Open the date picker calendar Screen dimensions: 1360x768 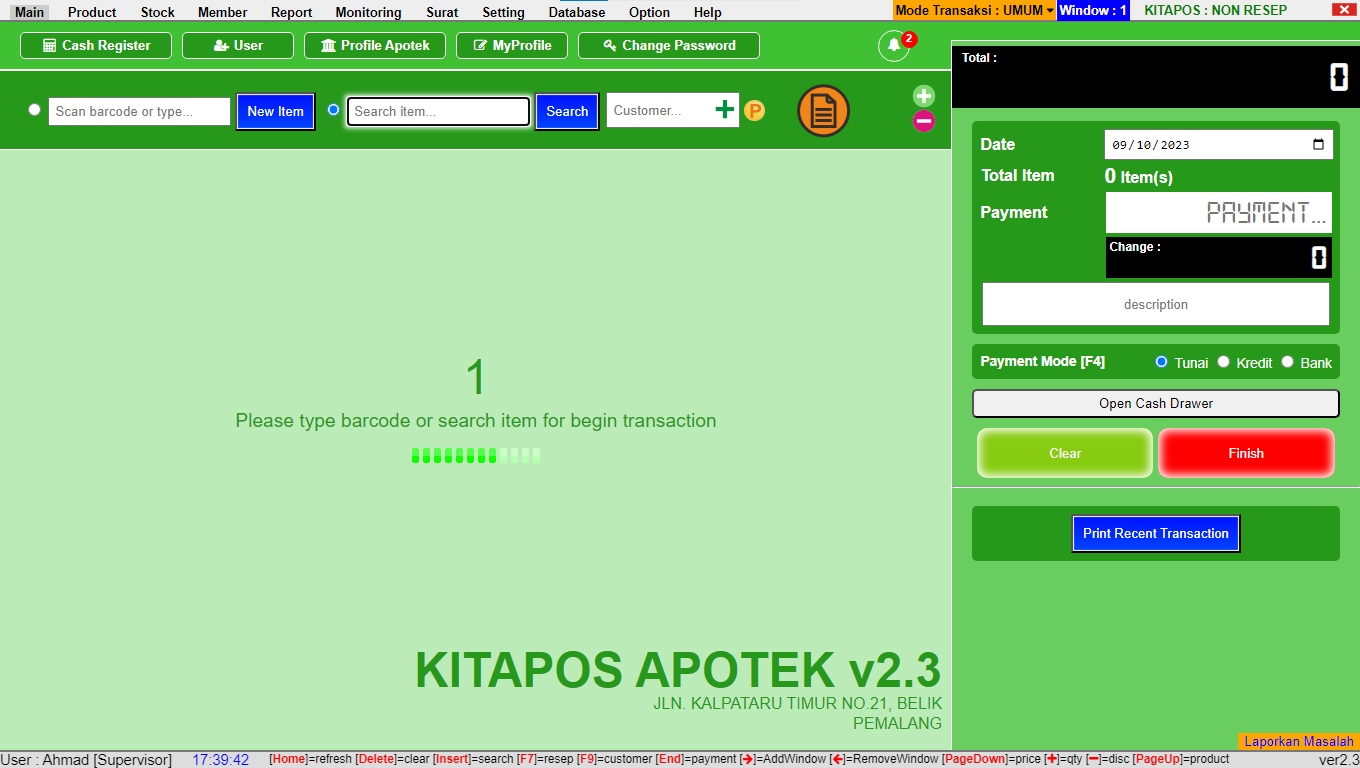click(1320, 145)
